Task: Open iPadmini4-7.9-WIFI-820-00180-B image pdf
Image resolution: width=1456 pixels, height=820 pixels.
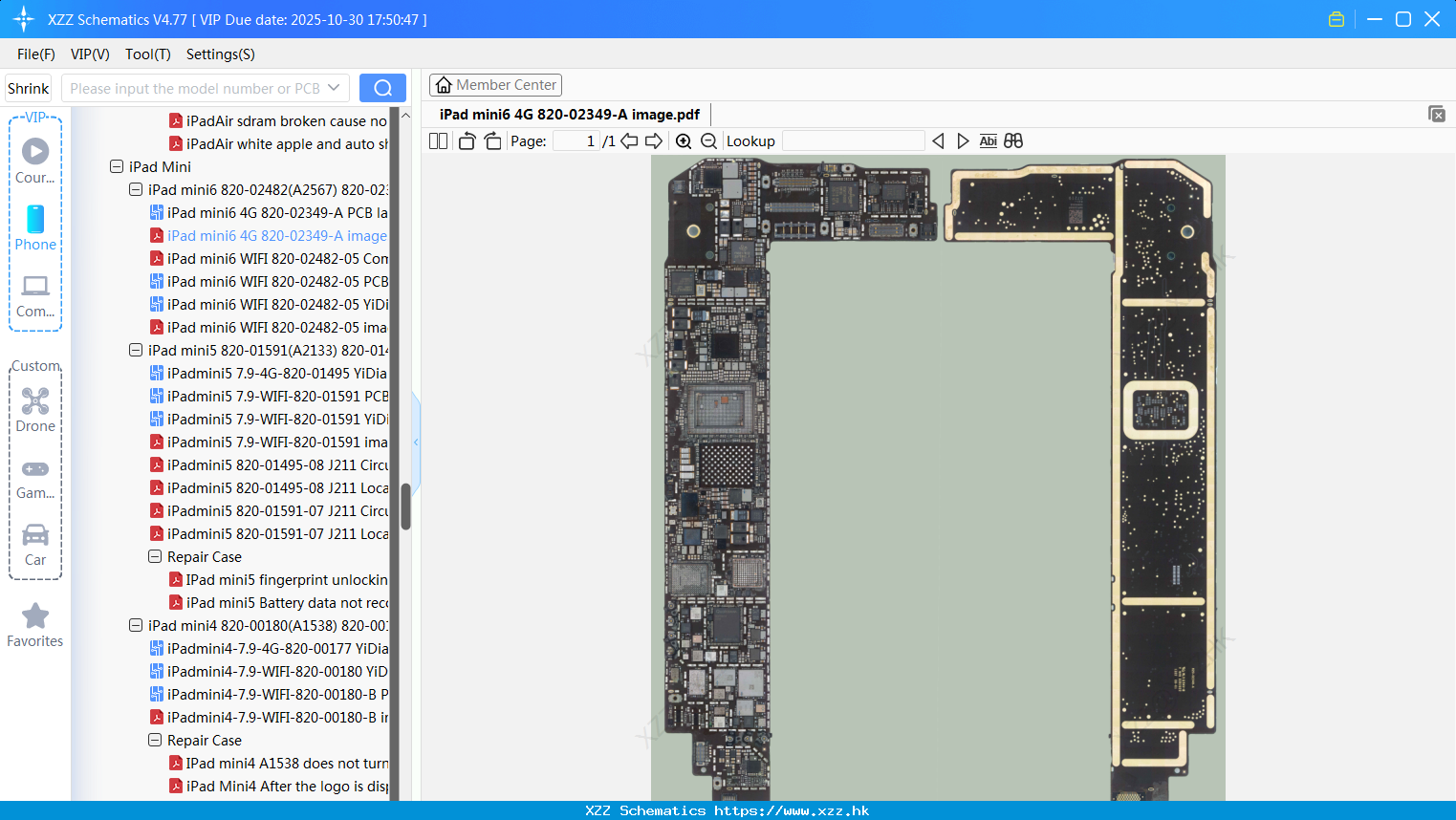Action: (x=277, y=717)
